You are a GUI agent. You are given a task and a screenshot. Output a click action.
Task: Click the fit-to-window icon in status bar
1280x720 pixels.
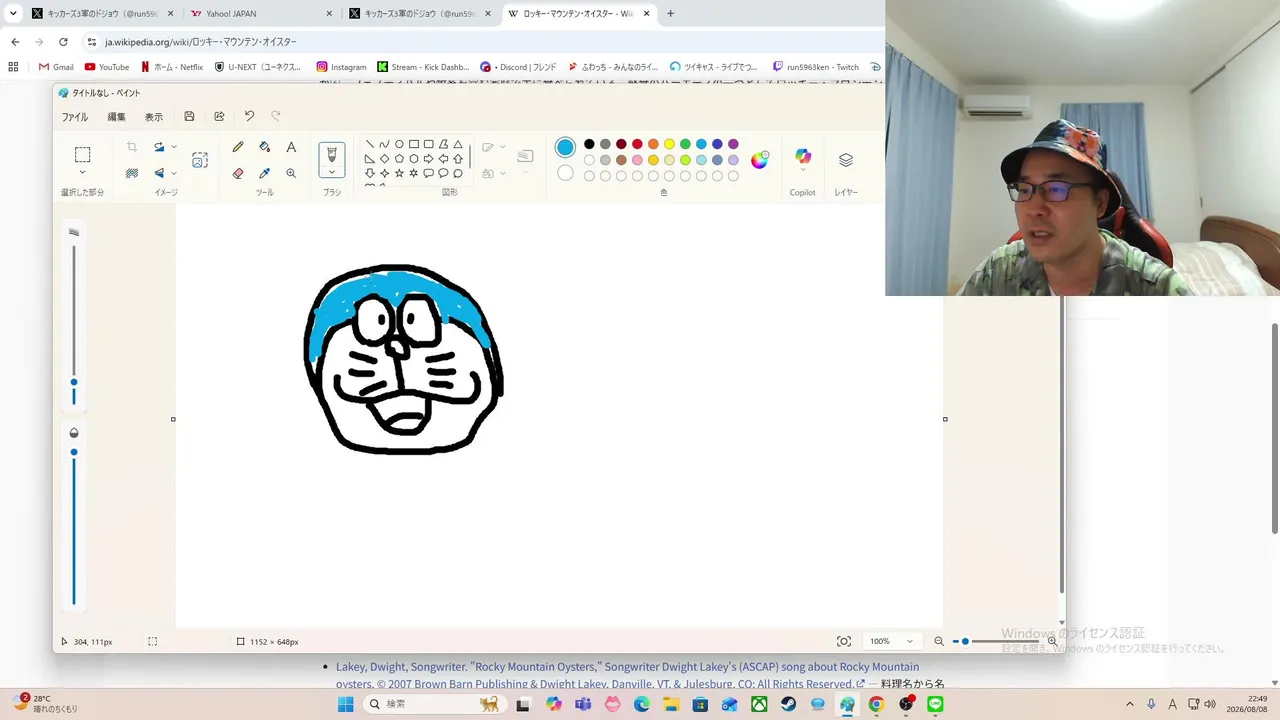click(x=844, y=641)
